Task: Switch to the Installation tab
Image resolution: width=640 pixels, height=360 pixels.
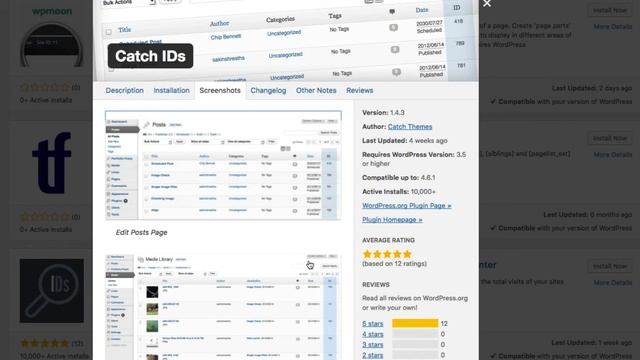Action: click(x=171, y=91)
